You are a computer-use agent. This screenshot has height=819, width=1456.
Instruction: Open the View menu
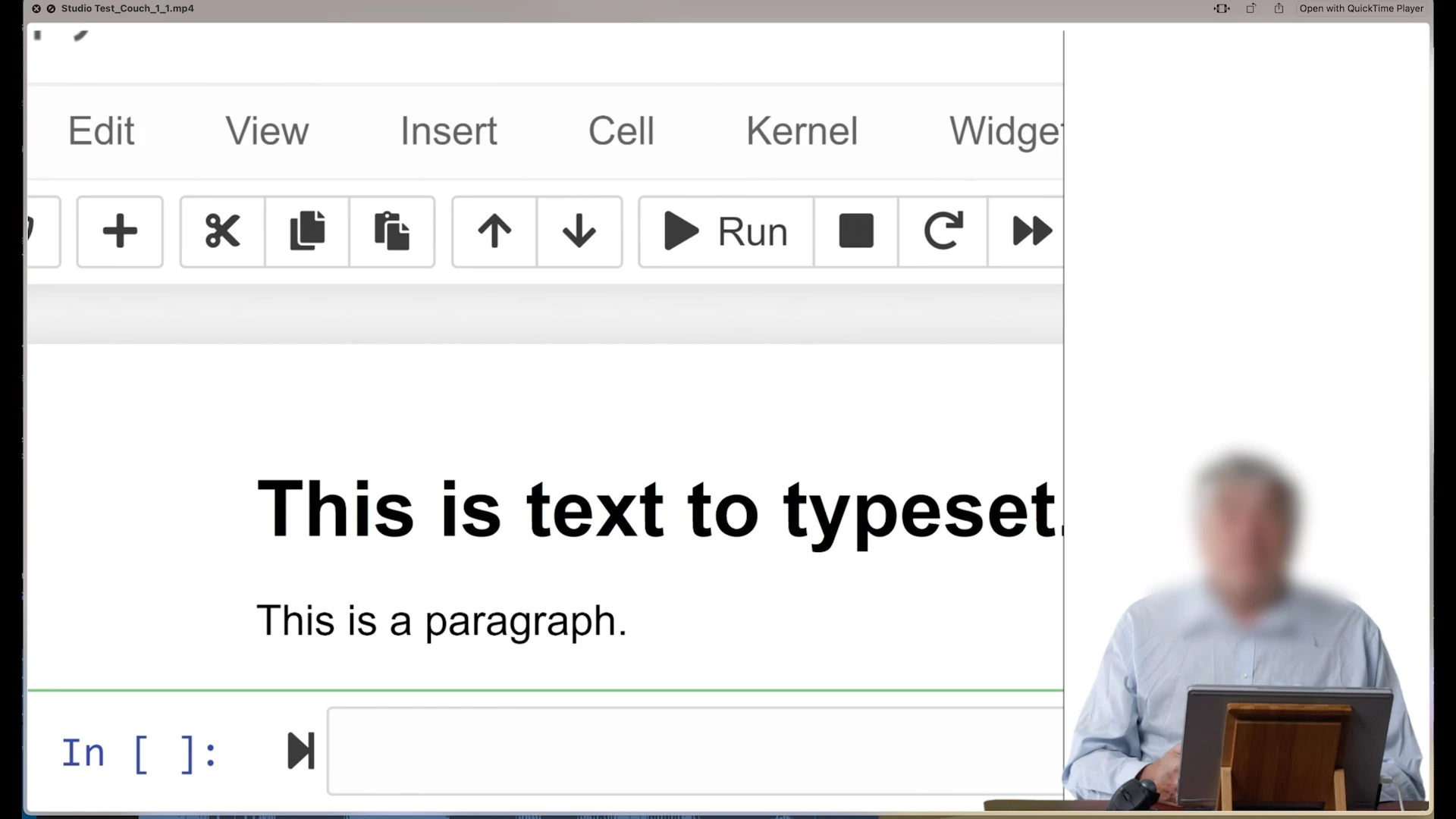coord(267,130)
